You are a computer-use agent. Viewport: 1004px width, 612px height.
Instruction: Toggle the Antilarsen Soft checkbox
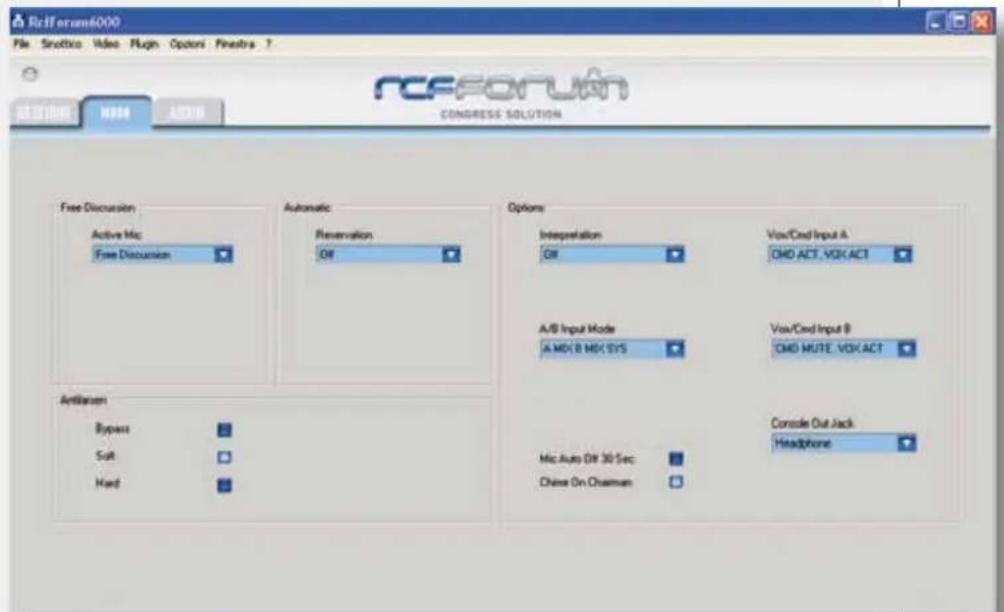(224, 457)
